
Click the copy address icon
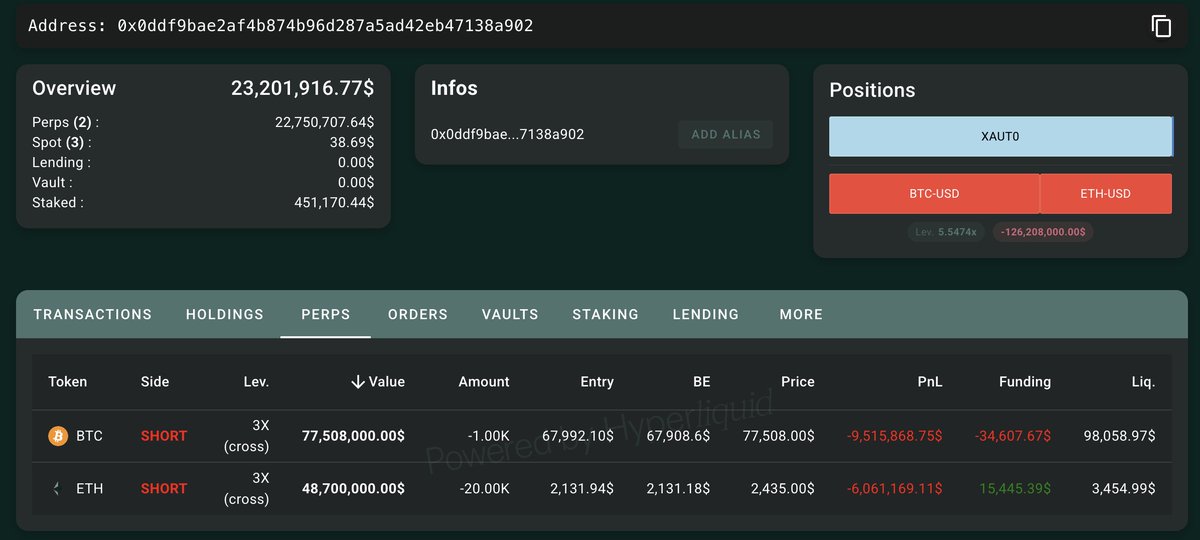(1161, 26)
